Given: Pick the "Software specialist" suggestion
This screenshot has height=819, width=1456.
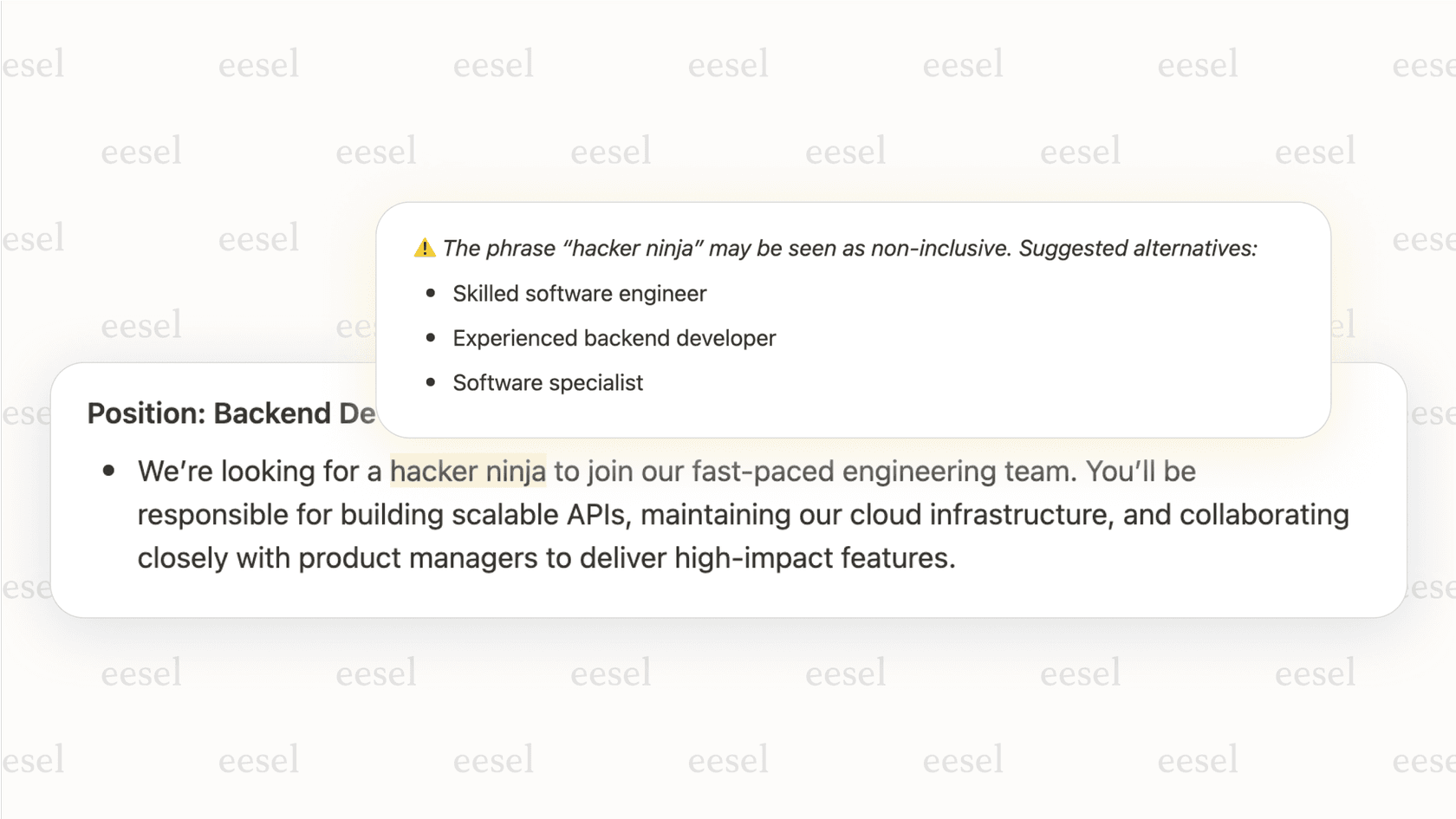Looking at the screenshot, I should 548,383.
